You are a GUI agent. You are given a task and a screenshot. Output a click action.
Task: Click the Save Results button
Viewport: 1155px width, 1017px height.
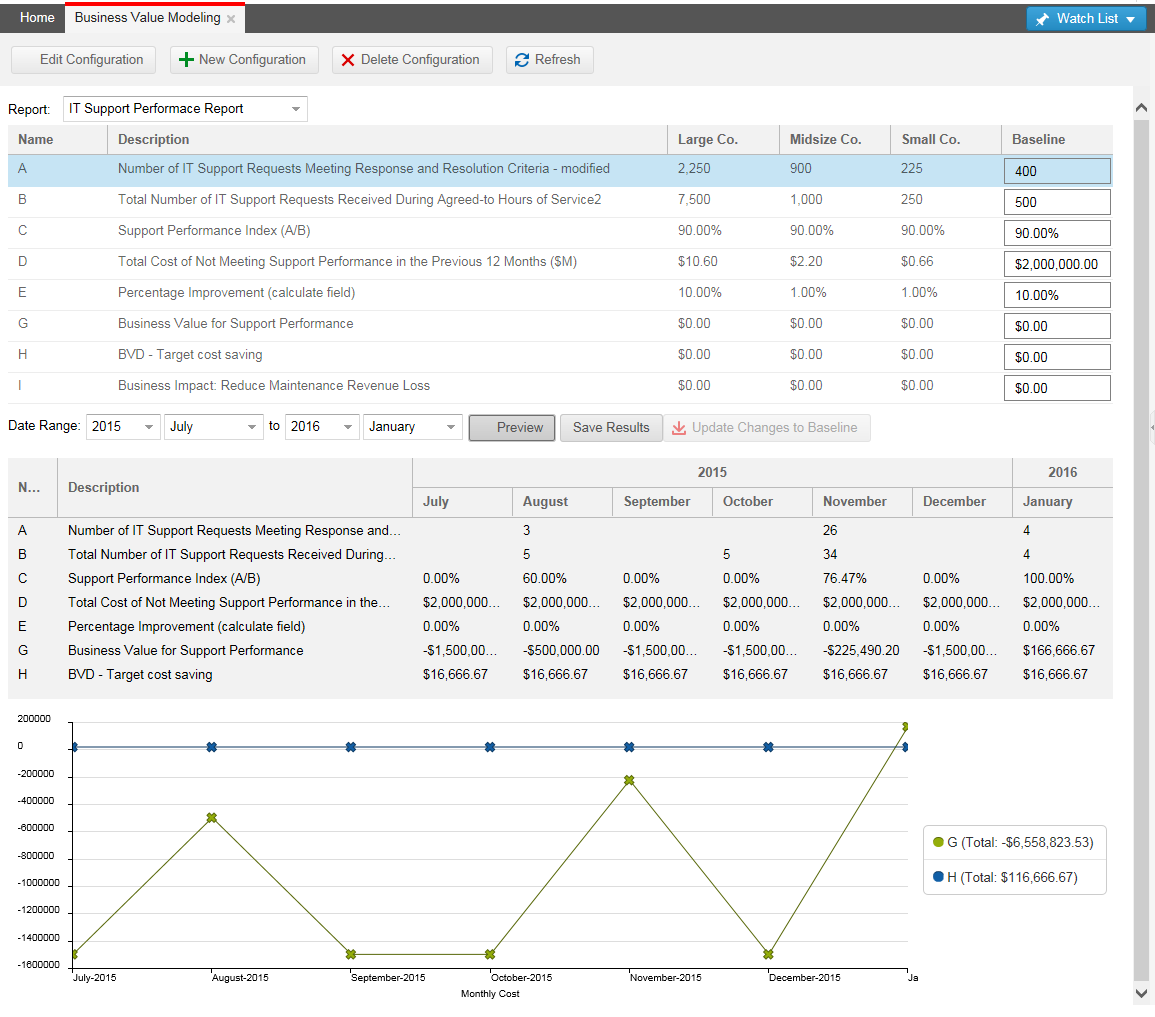[x=611, y=428]
